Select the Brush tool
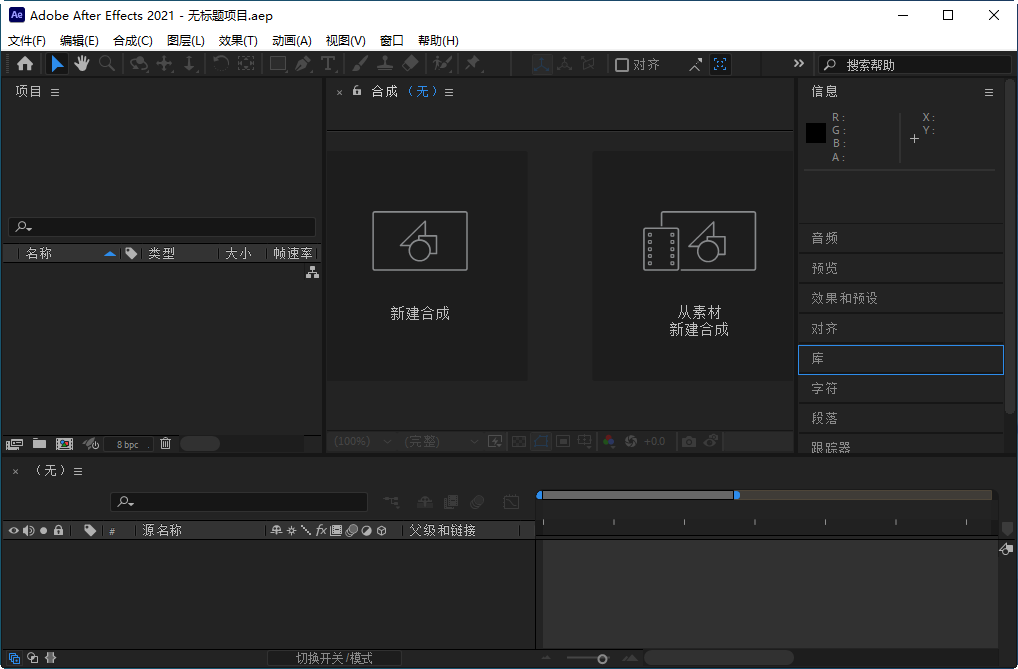The height and width of the screenshot is (669, 1018). point(360,63)
